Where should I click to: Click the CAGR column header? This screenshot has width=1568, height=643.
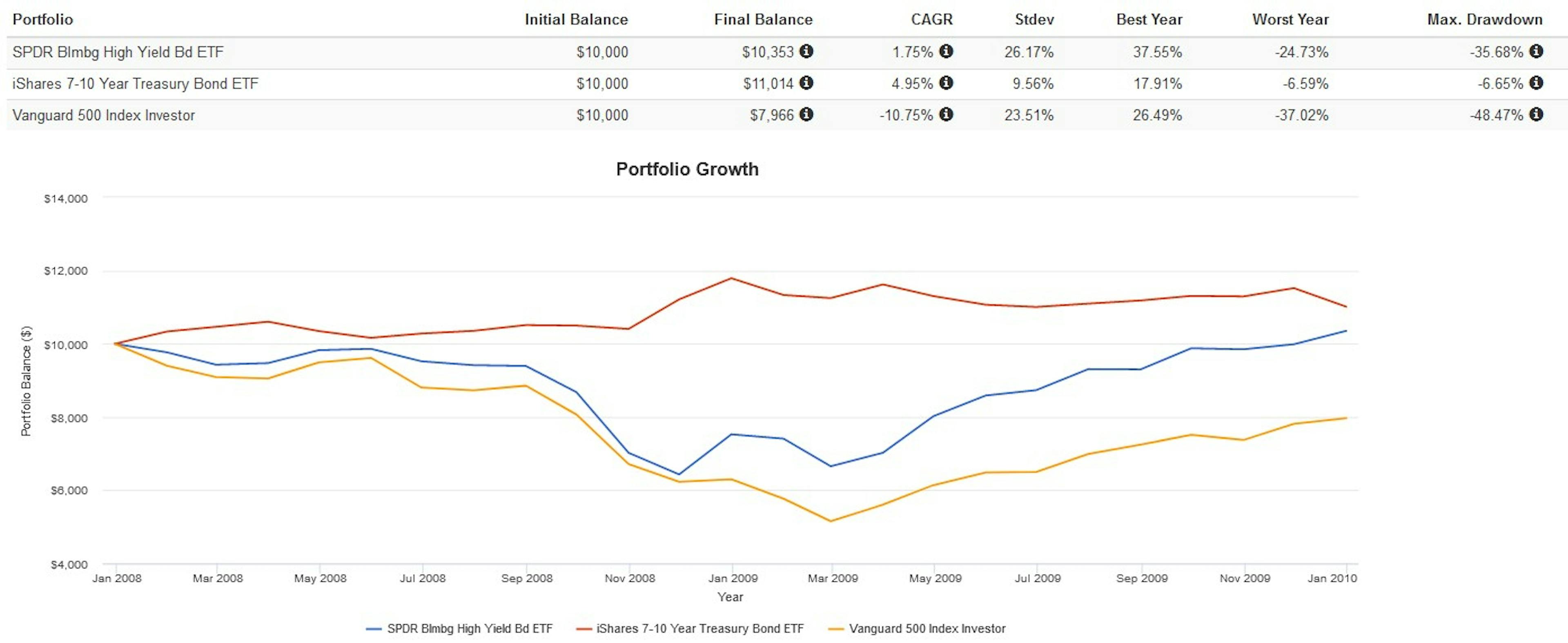[931, 20]
